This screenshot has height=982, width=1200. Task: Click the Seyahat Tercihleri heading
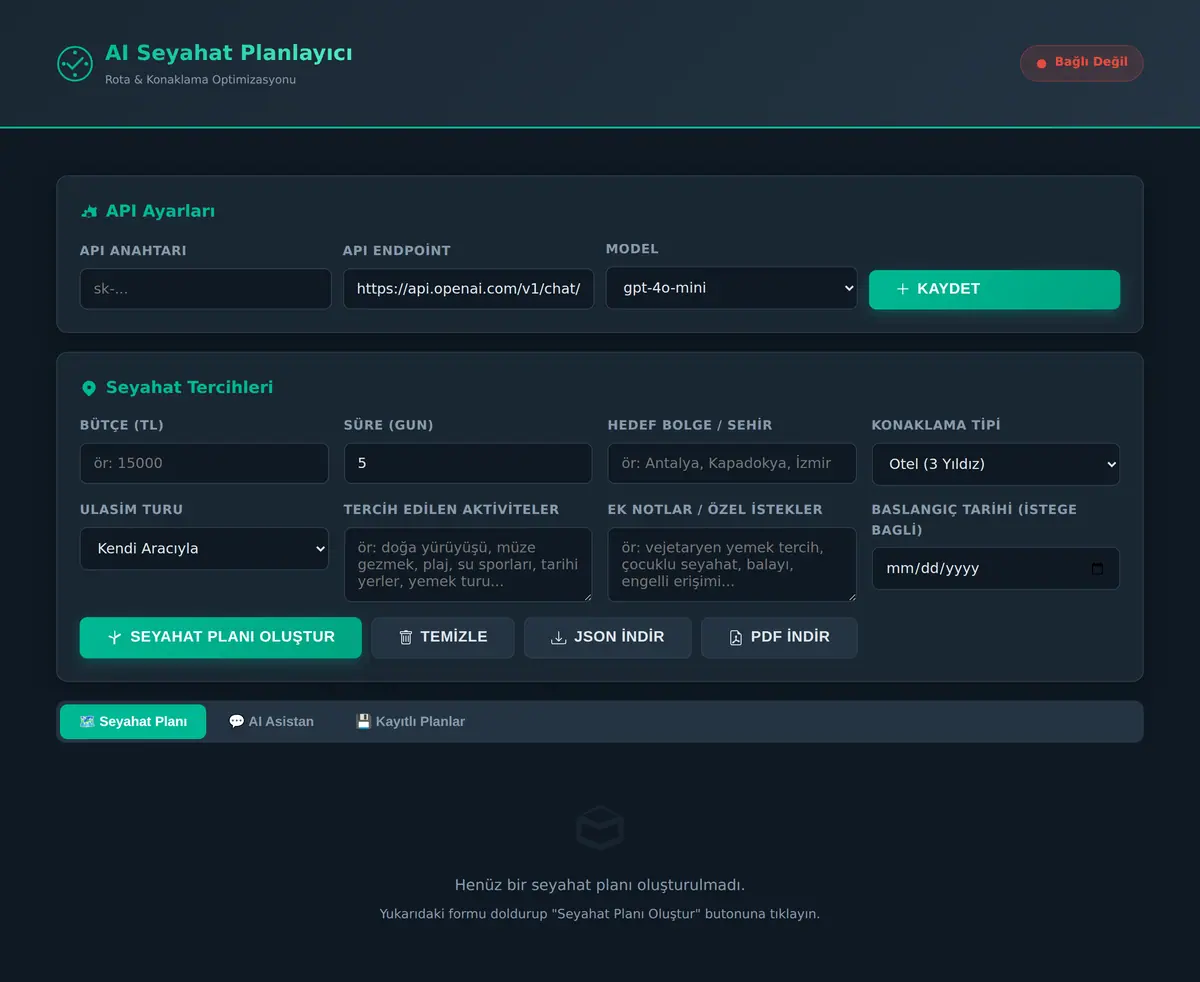pyautogui.click(x=189, y=388)
